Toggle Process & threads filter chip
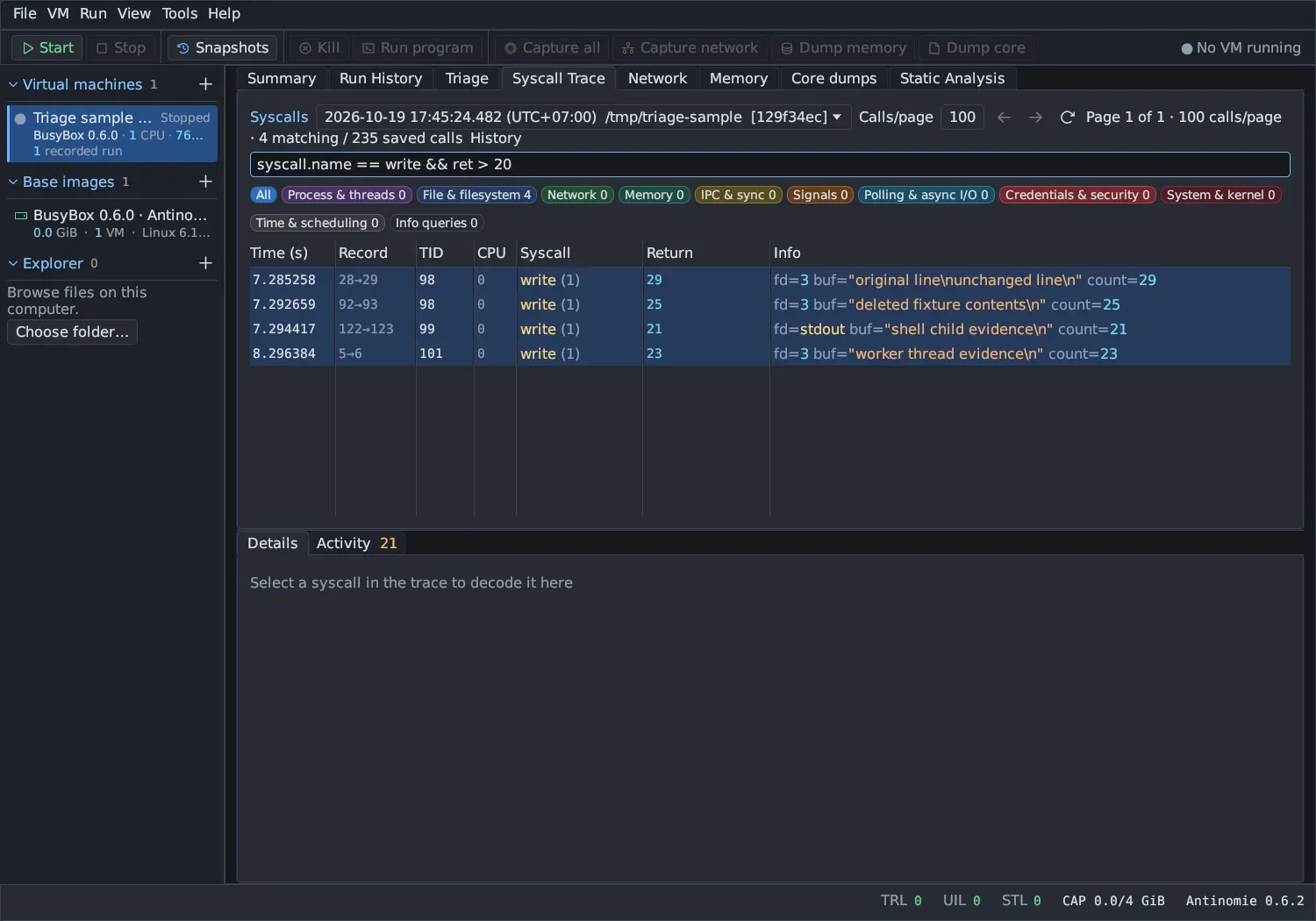This screenshot has height=921, width=1316. coord(347,195)
